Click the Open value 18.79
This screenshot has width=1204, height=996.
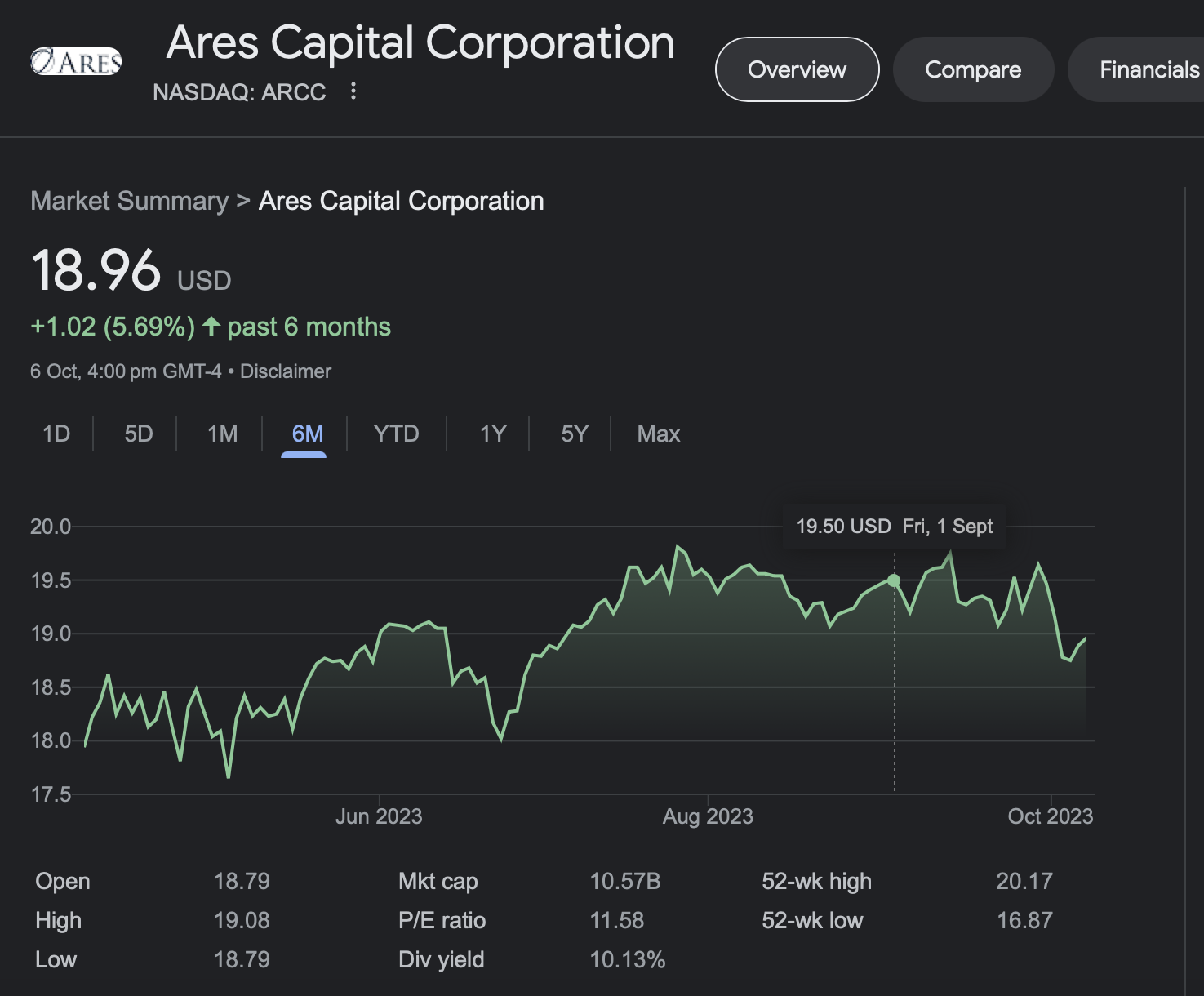[x=242, y=882]
